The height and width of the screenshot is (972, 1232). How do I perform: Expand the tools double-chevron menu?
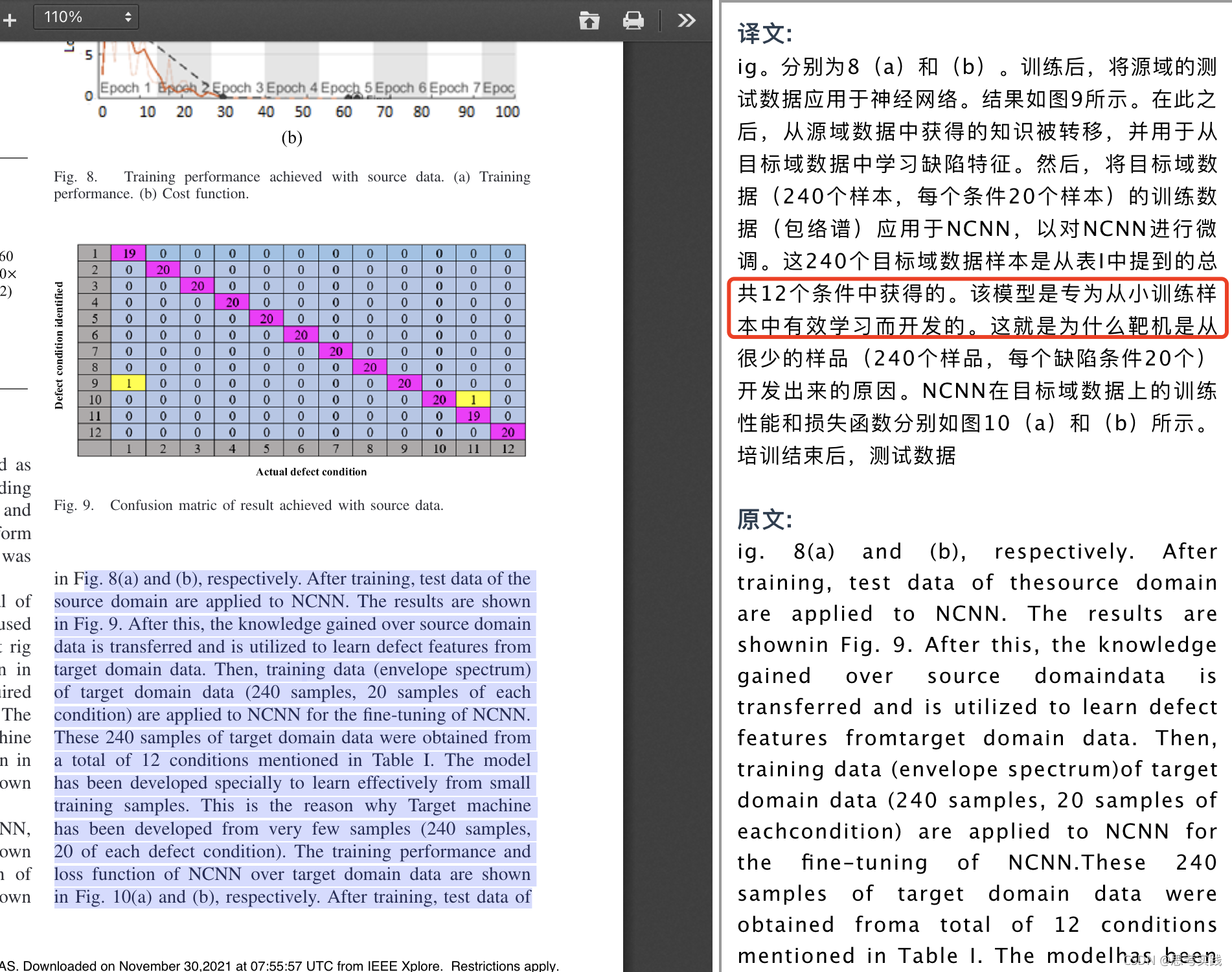(687, 21)
